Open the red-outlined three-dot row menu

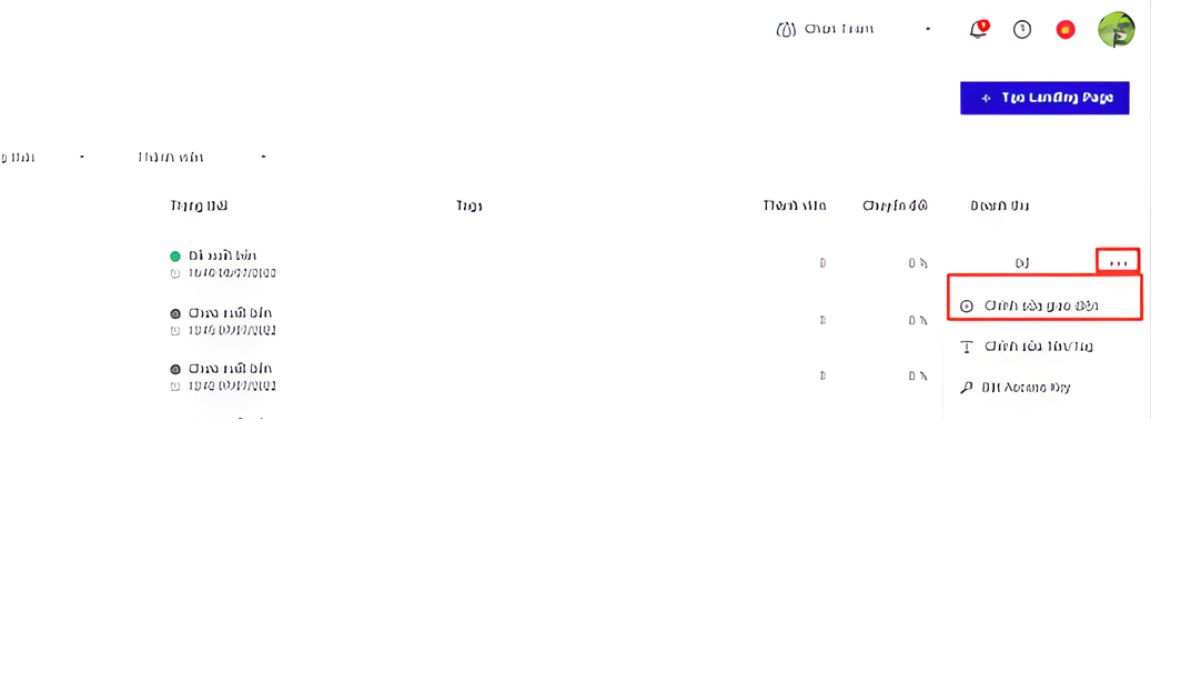click(x=1118, y=263)
